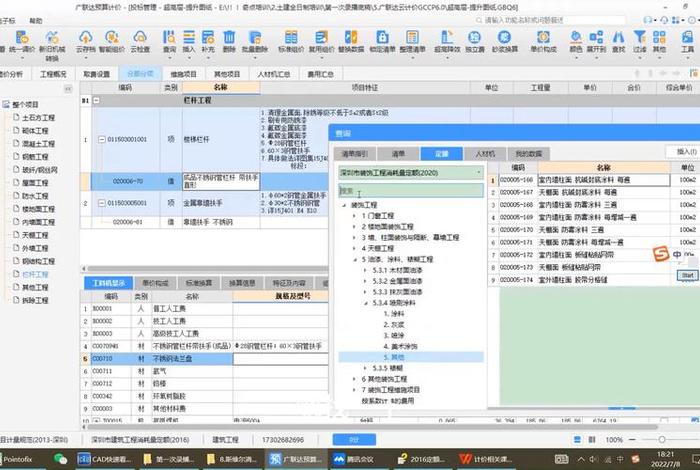This screenshot has width=700, height=470.
Task: Open the 工具 tools icon
Action: (688, 42)
